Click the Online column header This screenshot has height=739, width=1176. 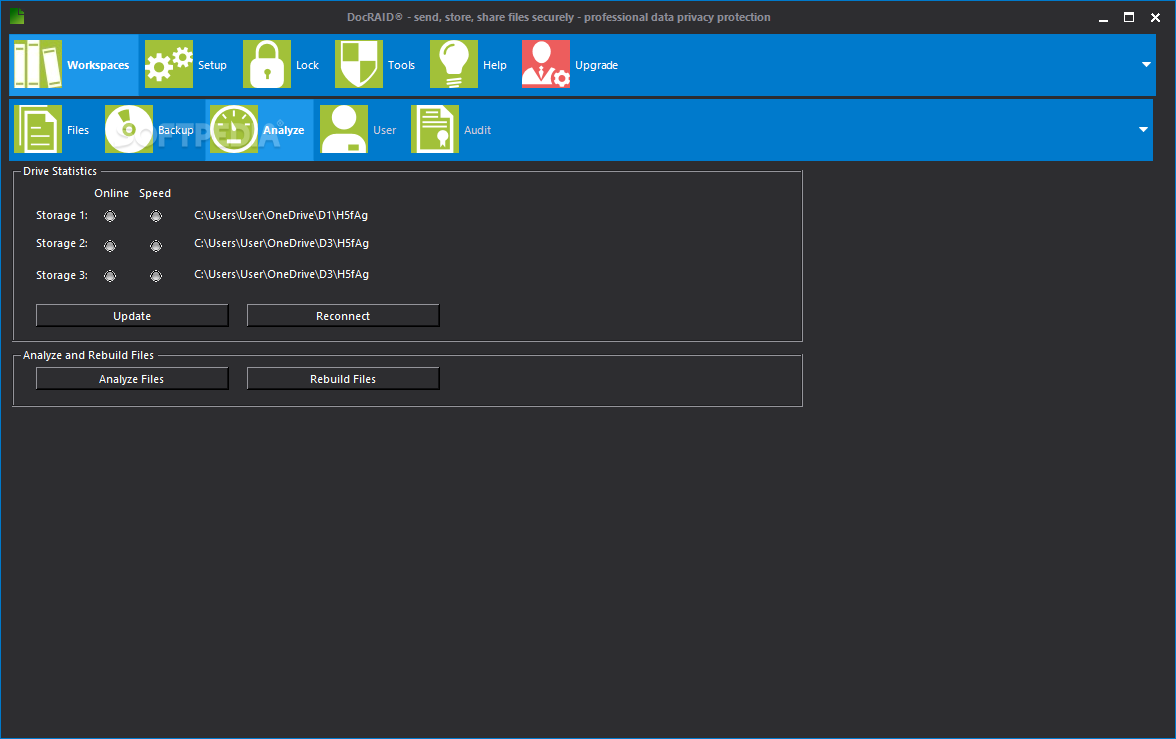(x=112, y=193)
